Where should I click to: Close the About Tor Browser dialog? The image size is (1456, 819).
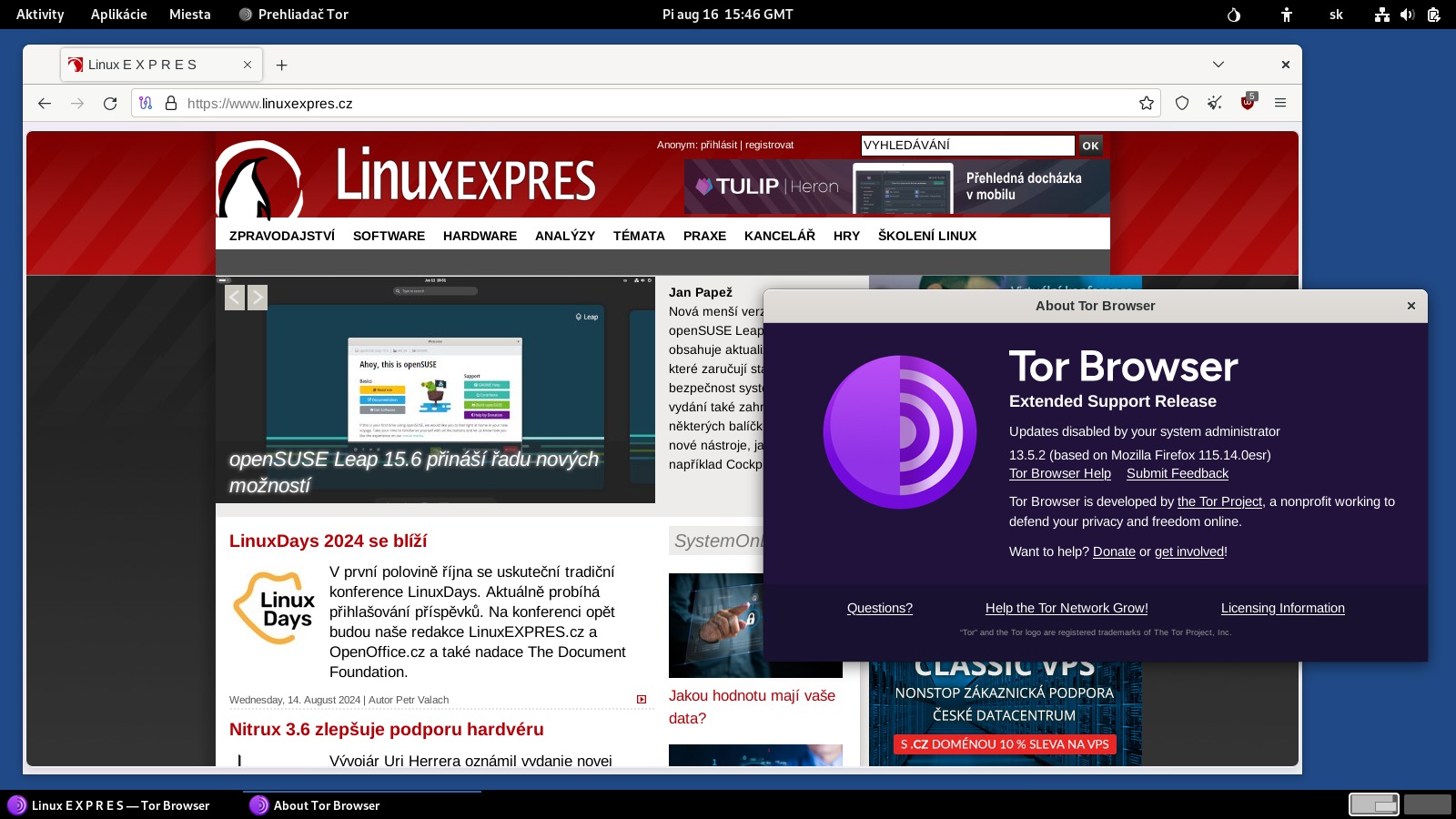tap(1411, 306)
